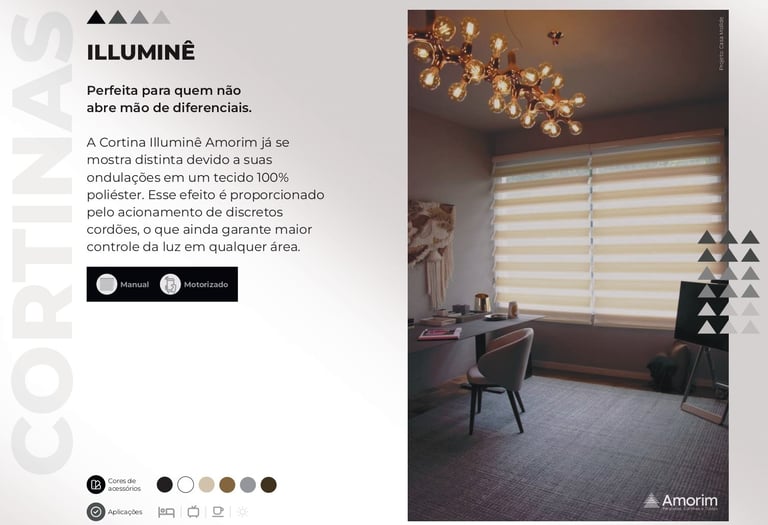Click the Amorim logo on the photo
The height and width of the screenshot is (525, 768).
(x=680, y=501)
